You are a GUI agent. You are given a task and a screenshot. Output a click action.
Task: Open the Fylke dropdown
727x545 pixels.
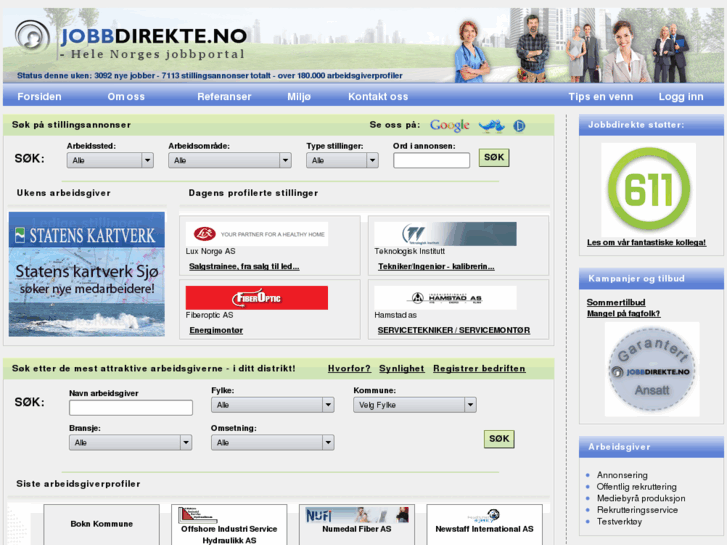click(x=273, y=405)
